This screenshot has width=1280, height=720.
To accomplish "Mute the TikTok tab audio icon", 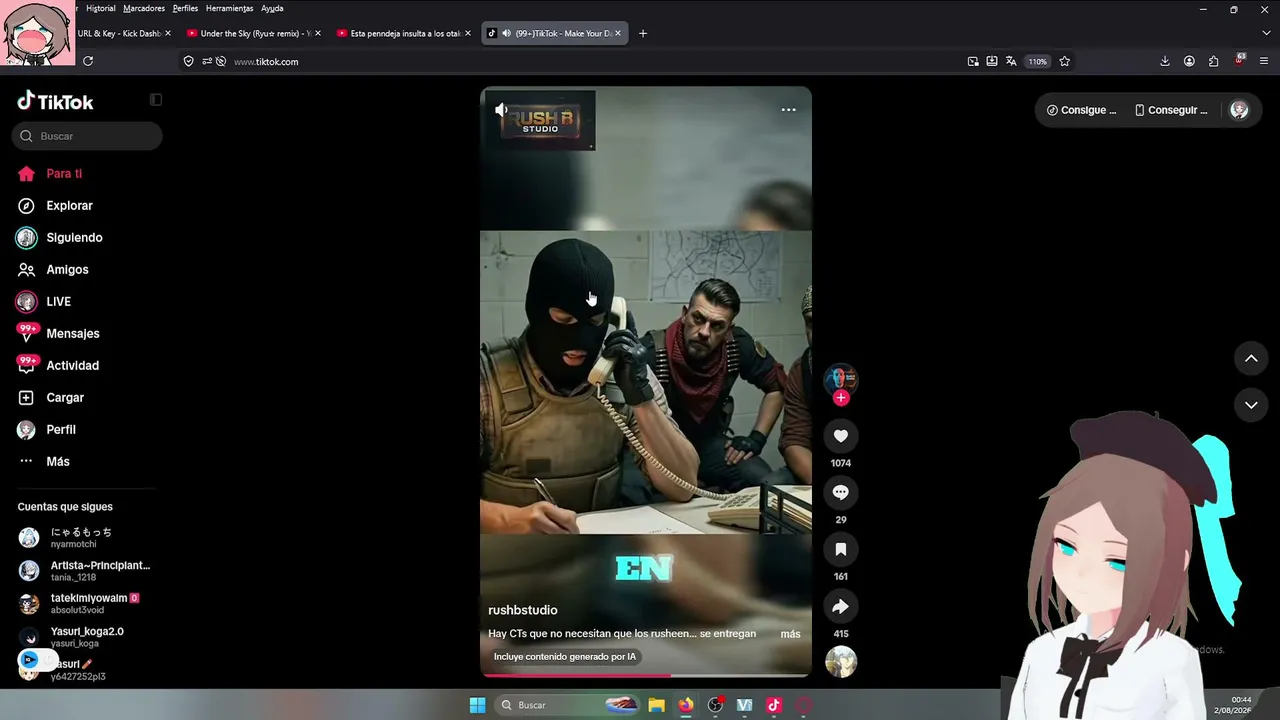I will coord(506,33).
